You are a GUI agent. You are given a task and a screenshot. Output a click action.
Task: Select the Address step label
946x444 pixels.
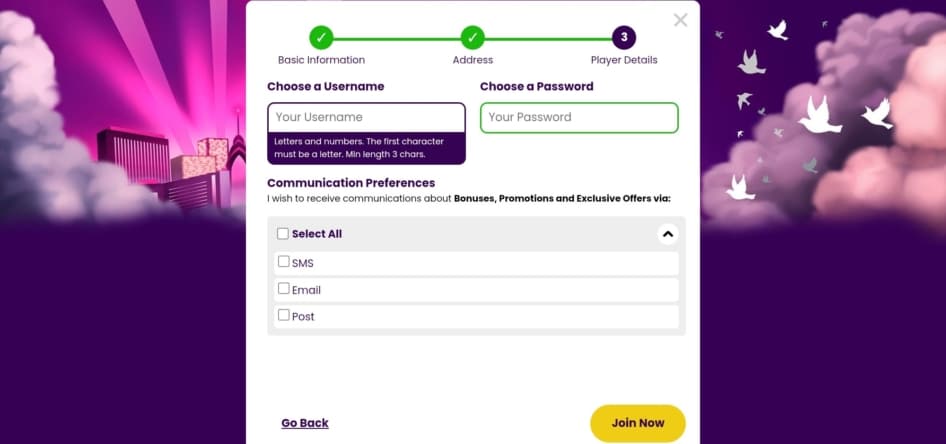[x=473, y=60]
